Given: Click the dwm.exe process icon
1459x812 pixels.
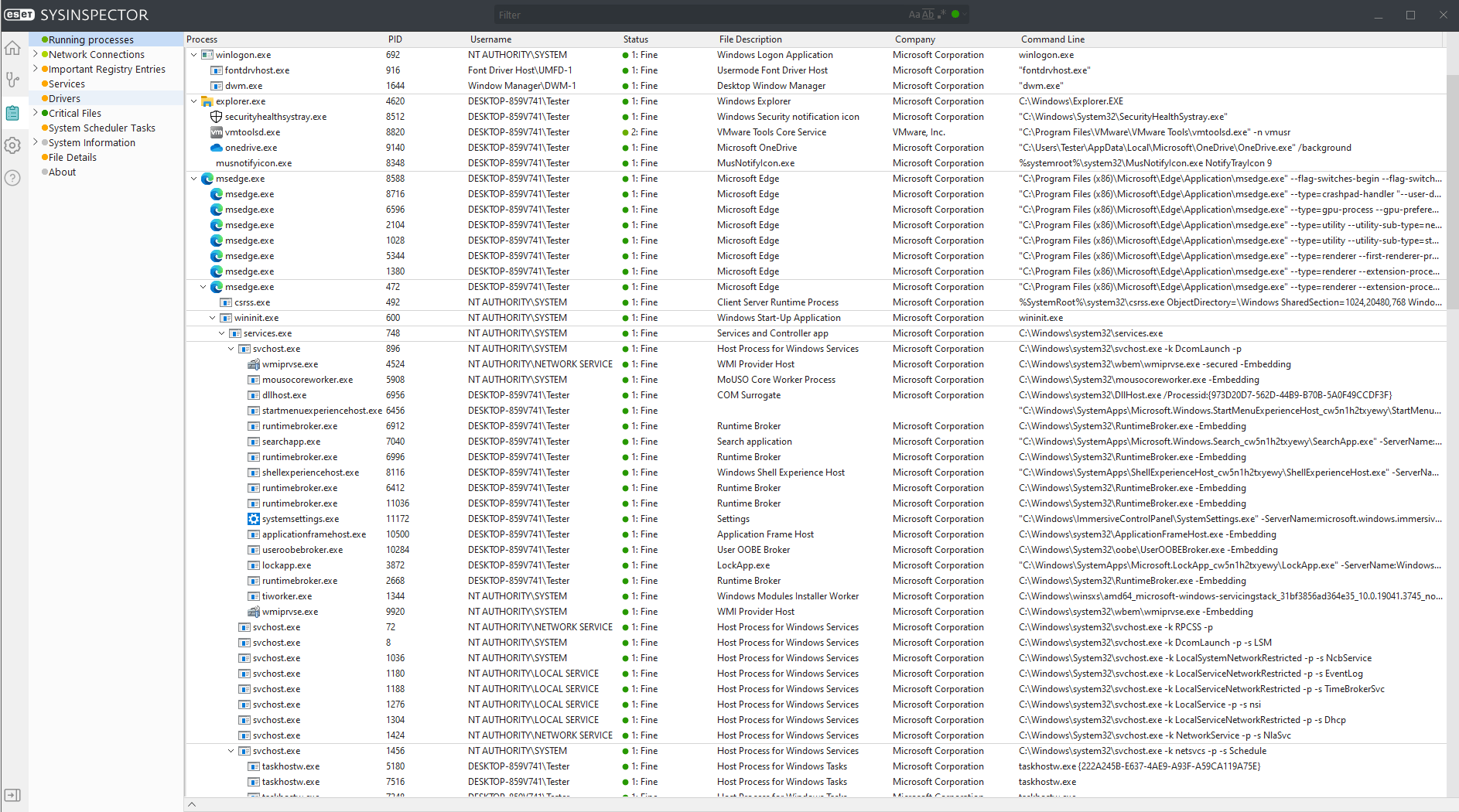Looking at the screenshot, I should point(217,86).
